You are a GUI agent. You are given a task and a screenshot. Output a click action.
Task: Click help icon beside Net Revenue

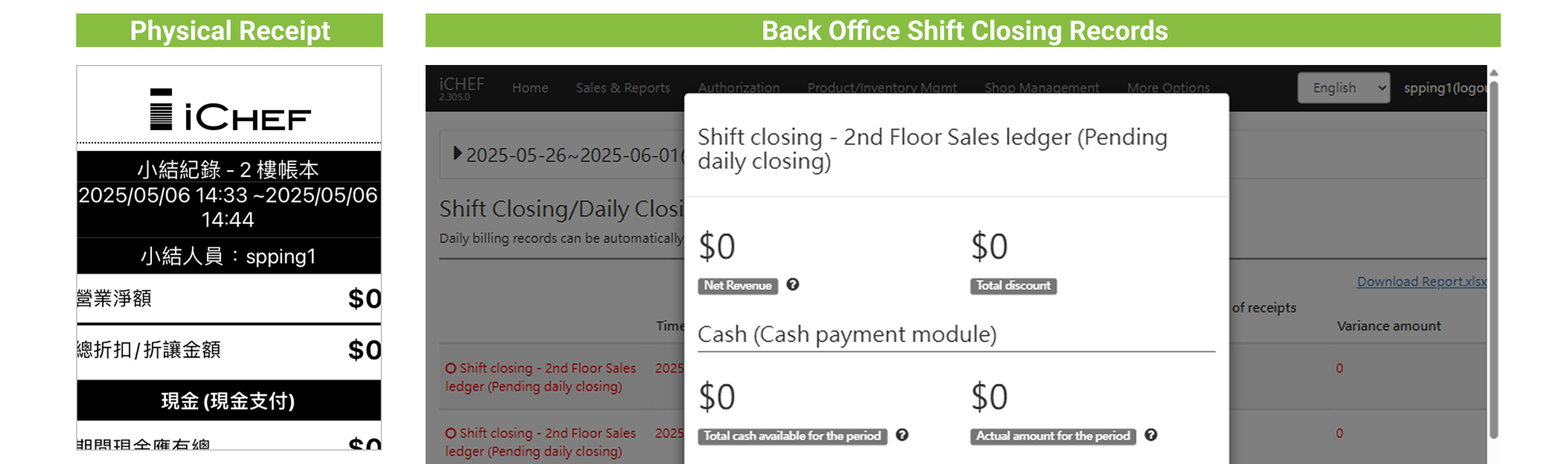[792, 284]
